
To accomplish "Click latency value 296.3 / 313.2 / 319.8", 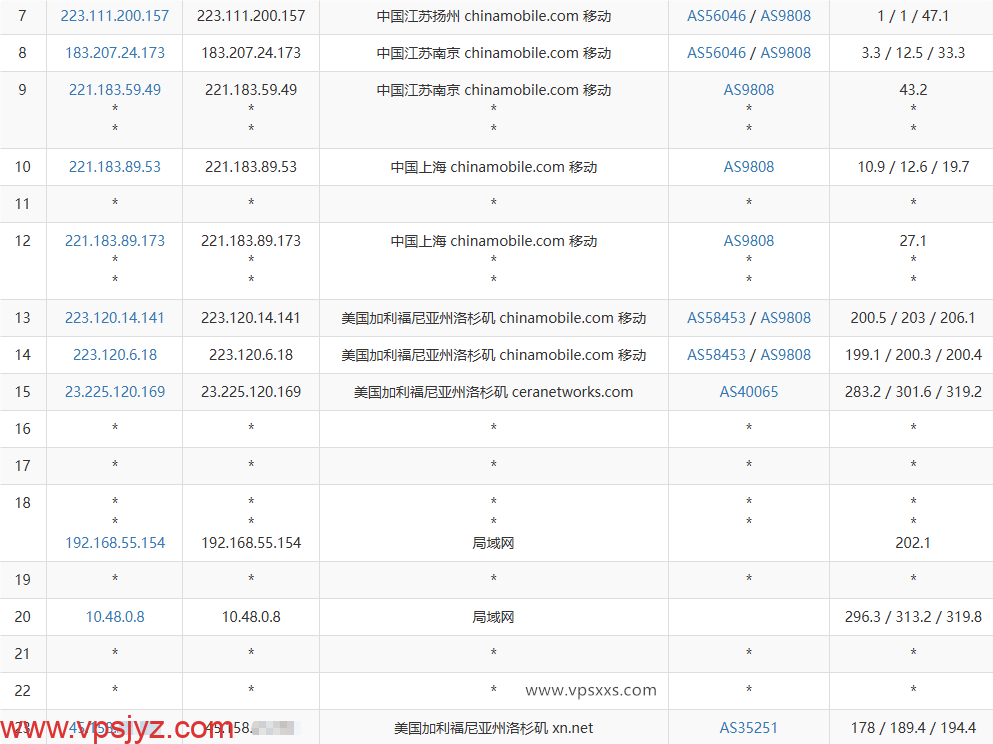I will pos(913,617).
